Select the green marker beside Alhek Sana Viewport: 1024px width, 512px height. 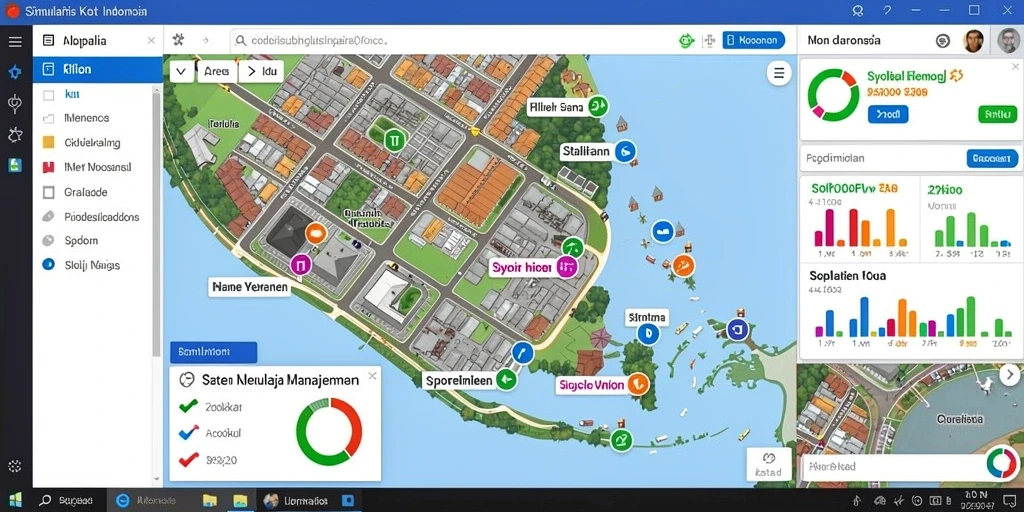(x=598, y=106)
